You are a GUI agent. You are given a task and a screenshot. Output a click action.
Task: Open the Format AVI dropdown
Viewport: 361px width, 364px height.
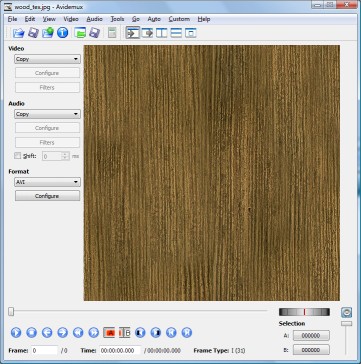(47, 182)
